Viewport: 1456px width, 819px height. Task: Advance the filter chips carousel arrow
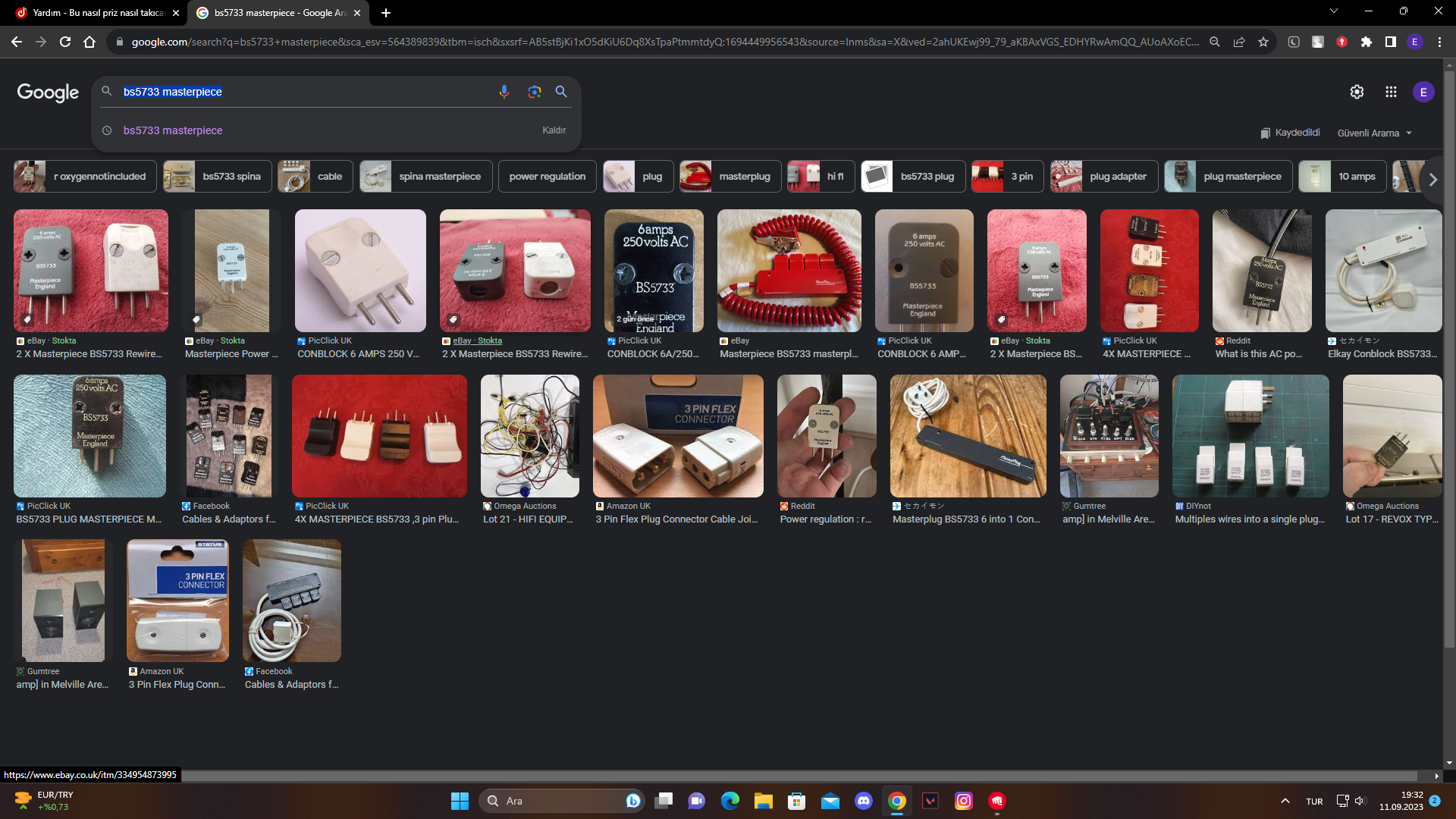pos(1432,179)
